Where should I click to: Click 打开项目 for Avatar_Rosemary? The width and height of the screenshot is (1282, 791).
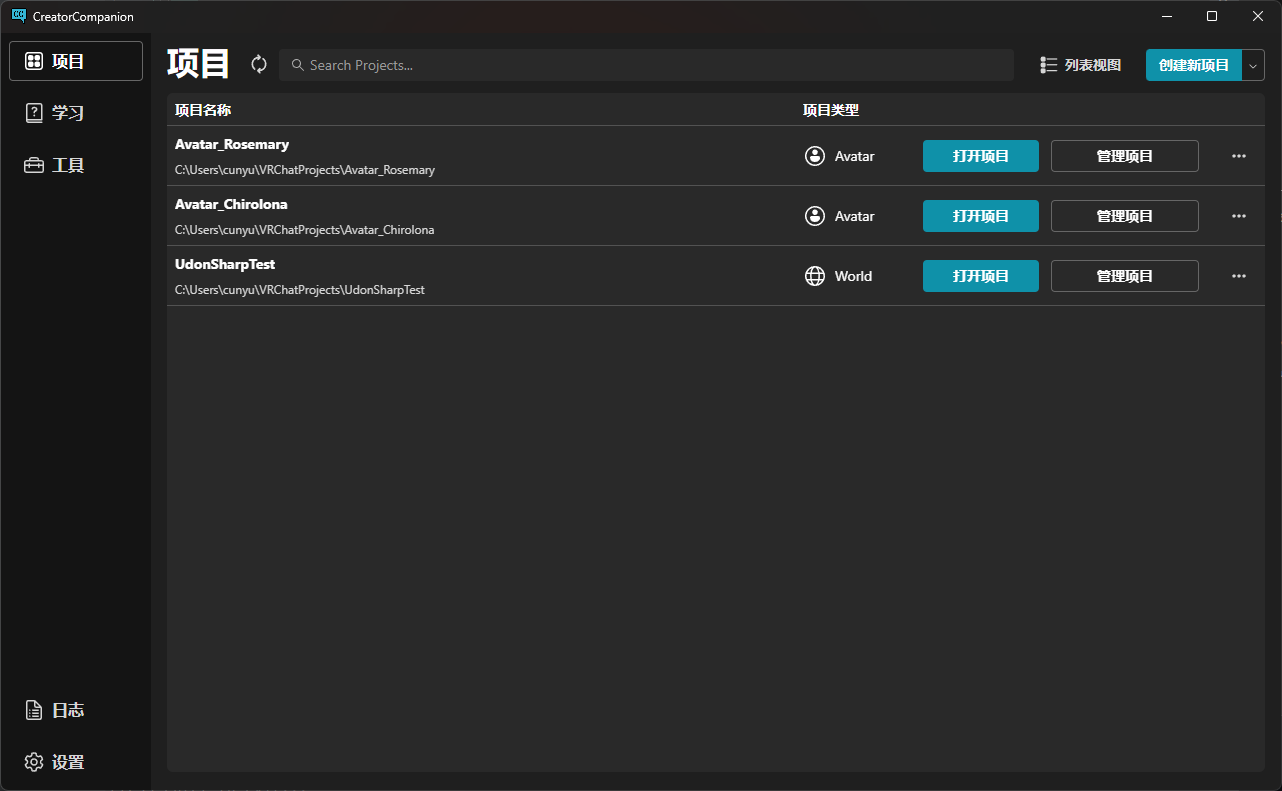(x=980, y=156)
